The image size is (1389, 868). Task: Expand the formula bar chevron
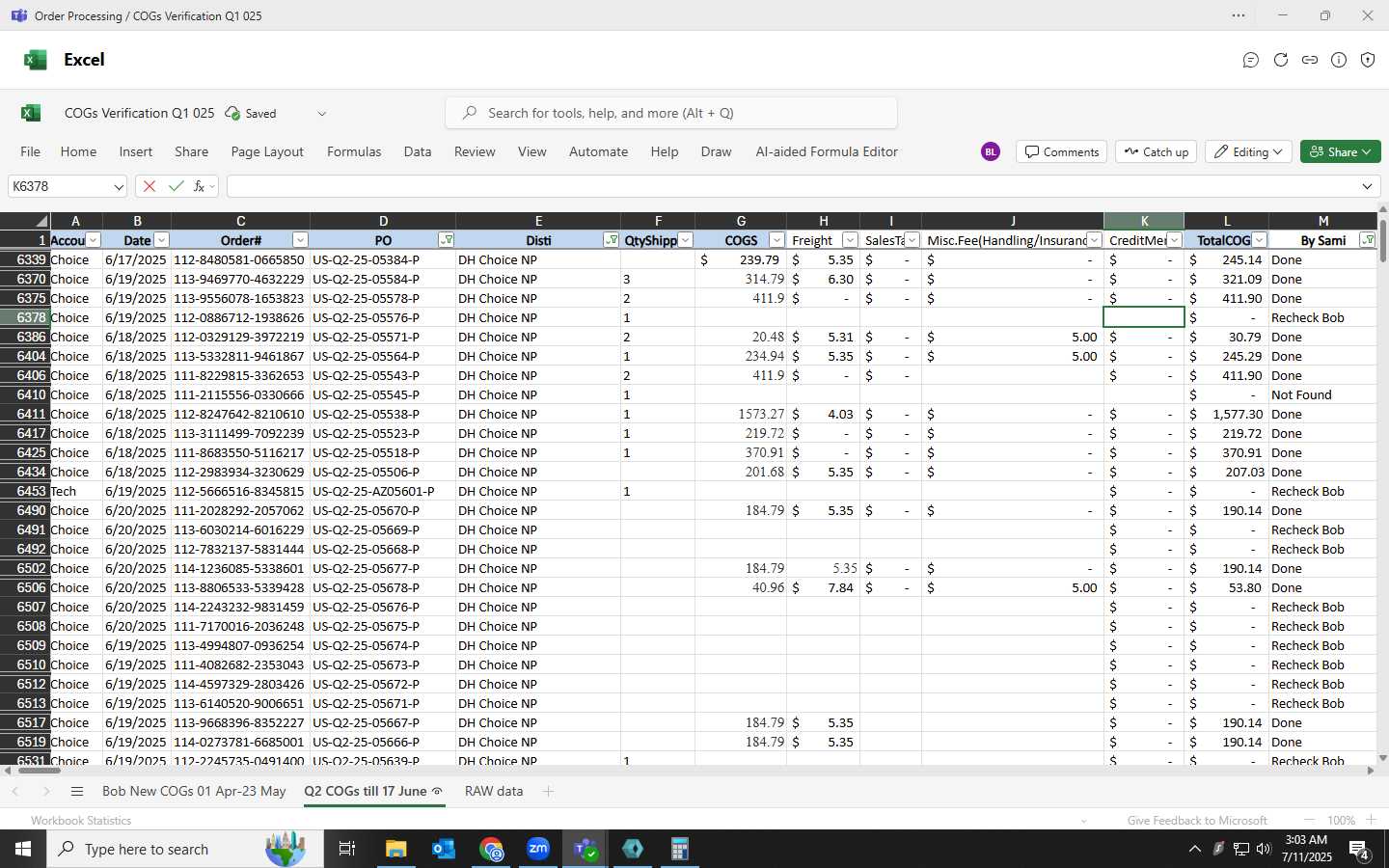(1367, 186)
